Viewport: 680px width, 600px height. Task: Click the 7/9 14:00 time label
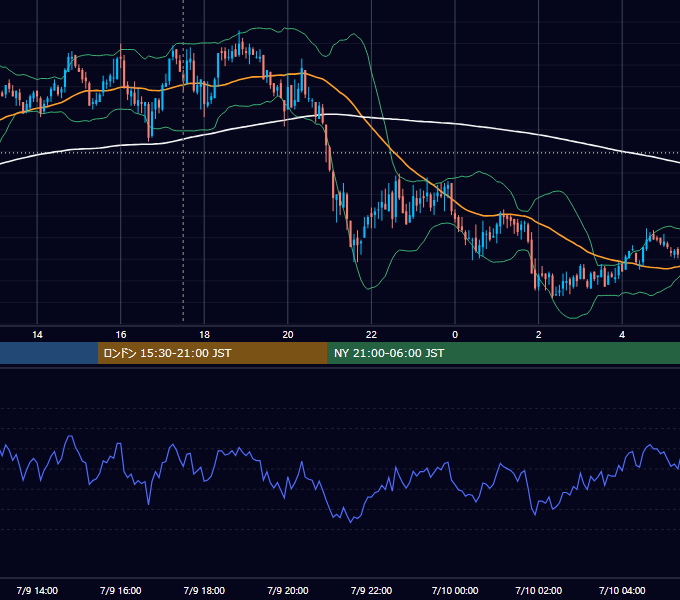point(37,590)
